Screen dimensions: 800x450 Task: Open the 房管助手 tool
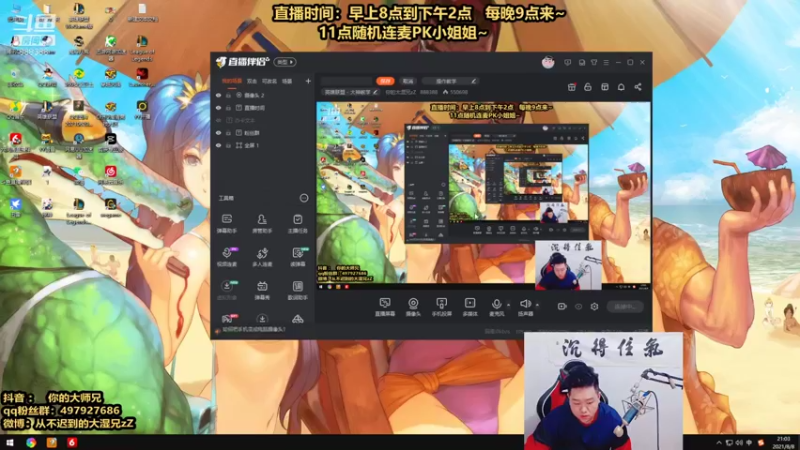262,223
